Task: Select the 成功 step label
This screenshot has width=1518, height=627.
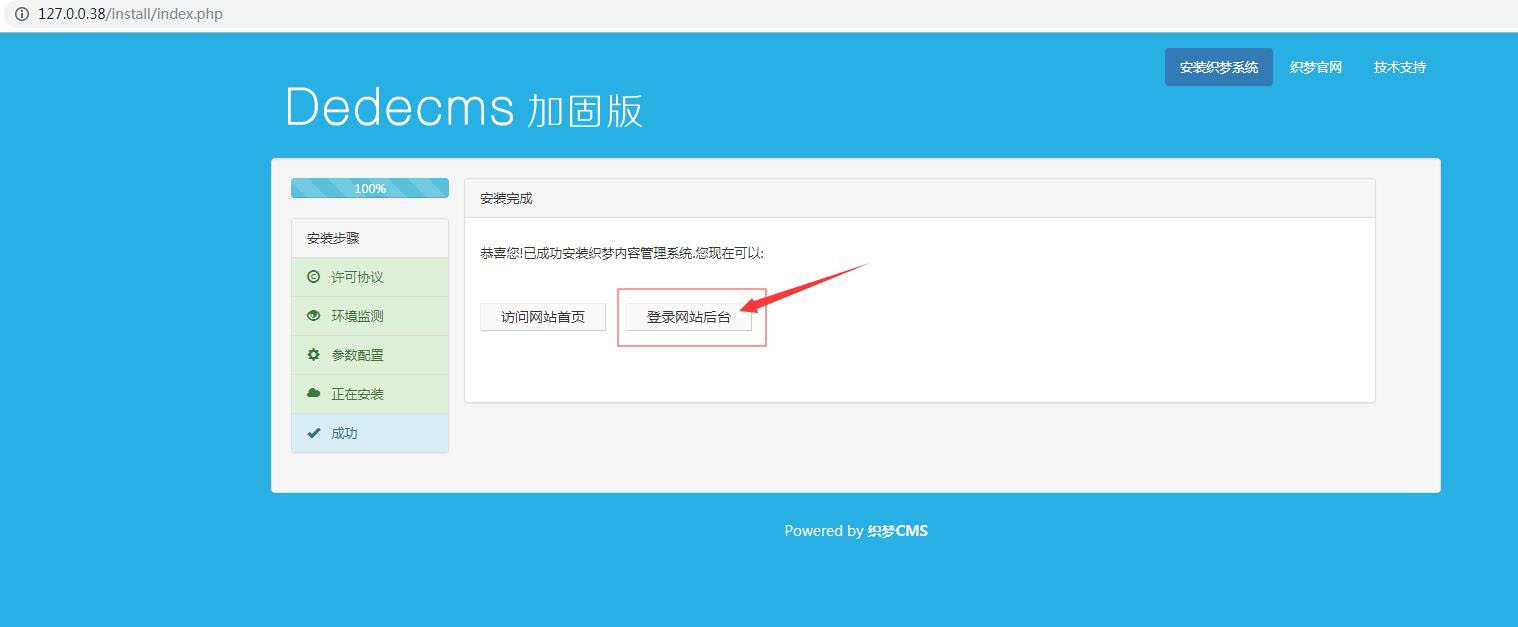Action: [x=344, y=433]
